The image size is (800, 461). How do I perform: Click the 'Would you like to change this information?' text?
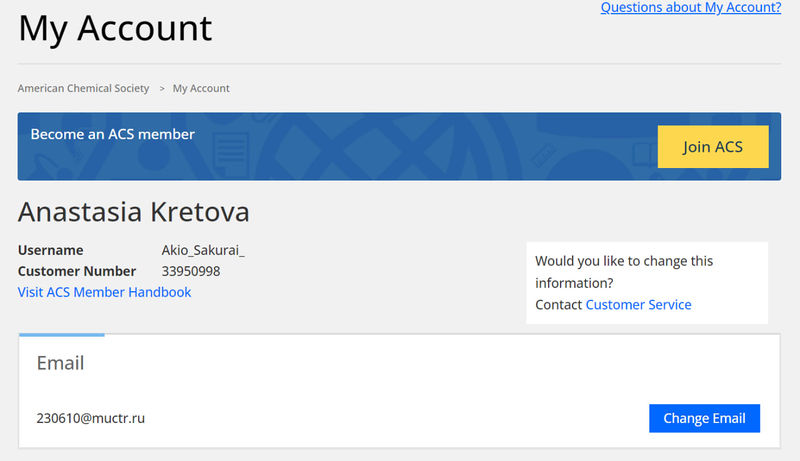[x=624, y=272]
